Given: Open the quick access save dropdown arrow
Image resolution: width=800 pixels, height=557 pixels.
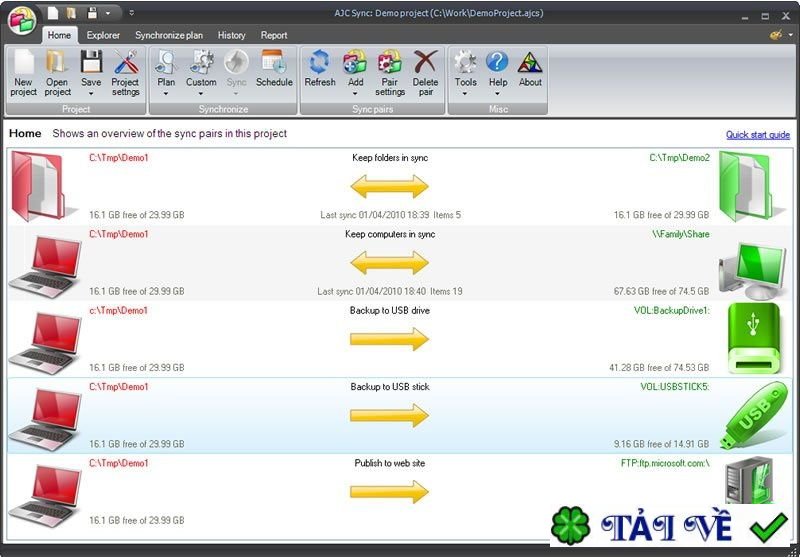Looking at the screenshot, I should coord(108,13).
